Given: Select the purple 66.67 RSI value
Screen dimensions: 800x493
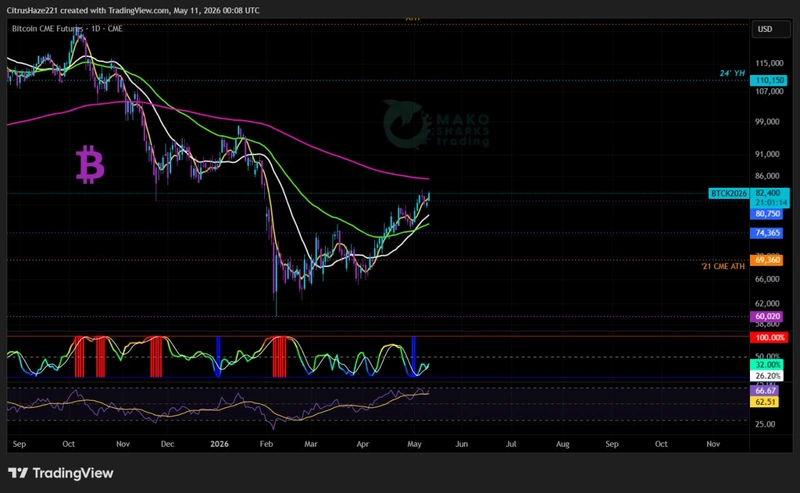Looking at the screenshot, I should (x=764, y=391).
